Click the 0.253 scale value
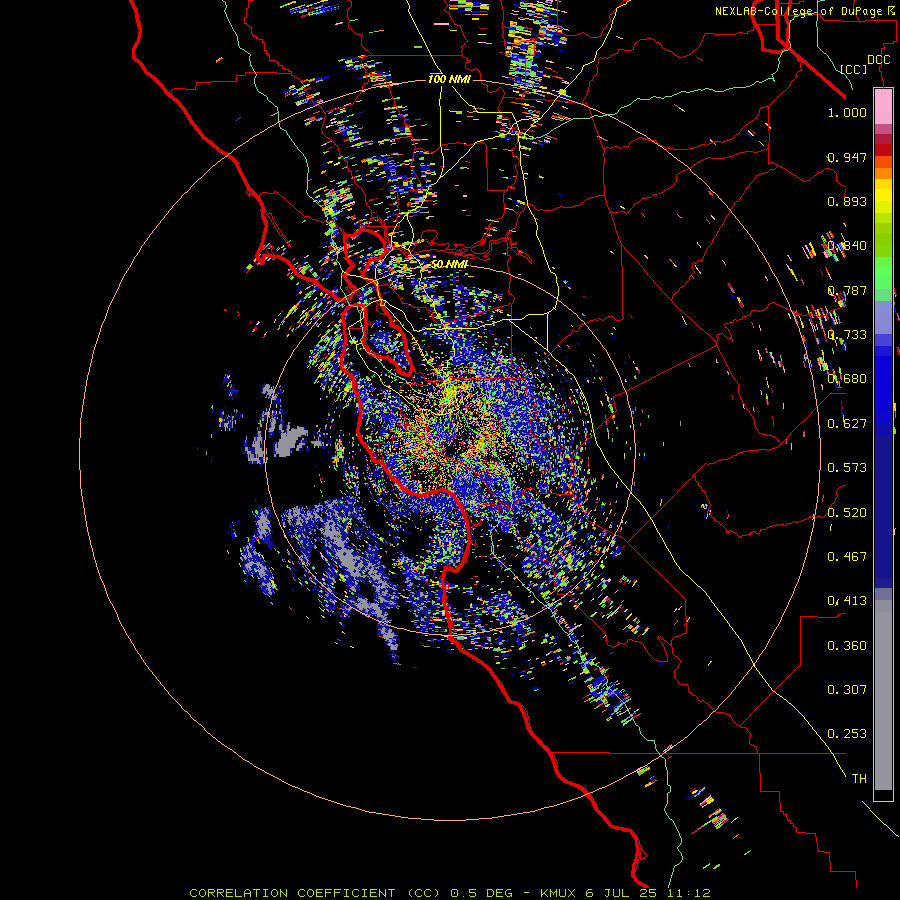The width and height of the screenshot is (900, 900). tap(847, 734)
